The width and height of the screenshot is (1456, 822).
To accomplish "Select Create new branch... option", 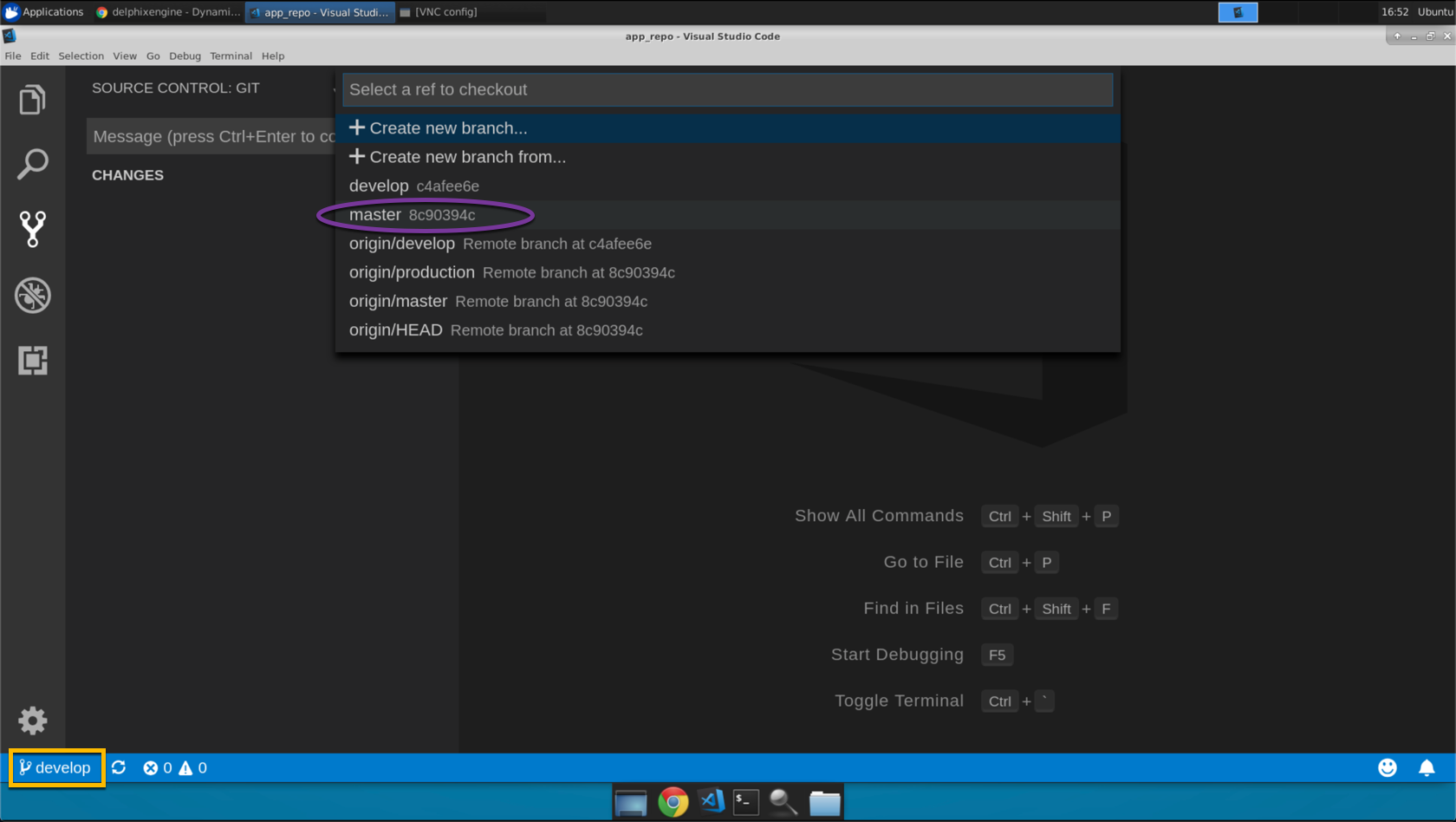I will coord(728,127).
